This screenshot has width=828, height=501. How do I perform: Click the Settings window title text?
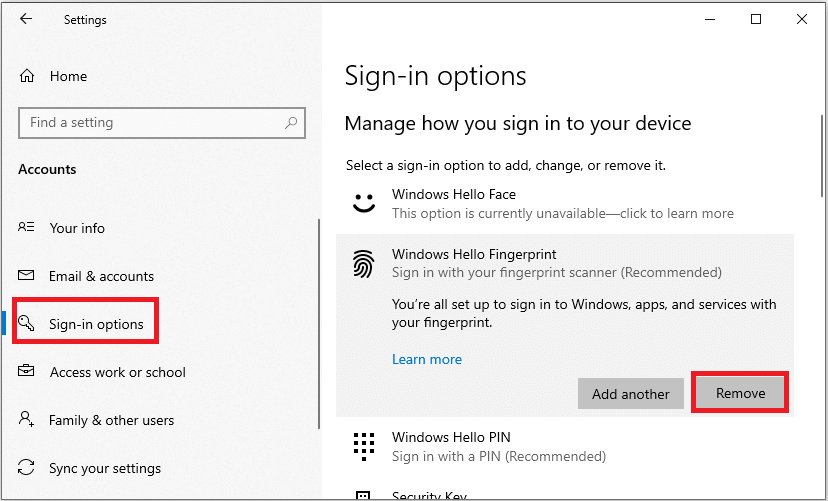coord(85,20)
